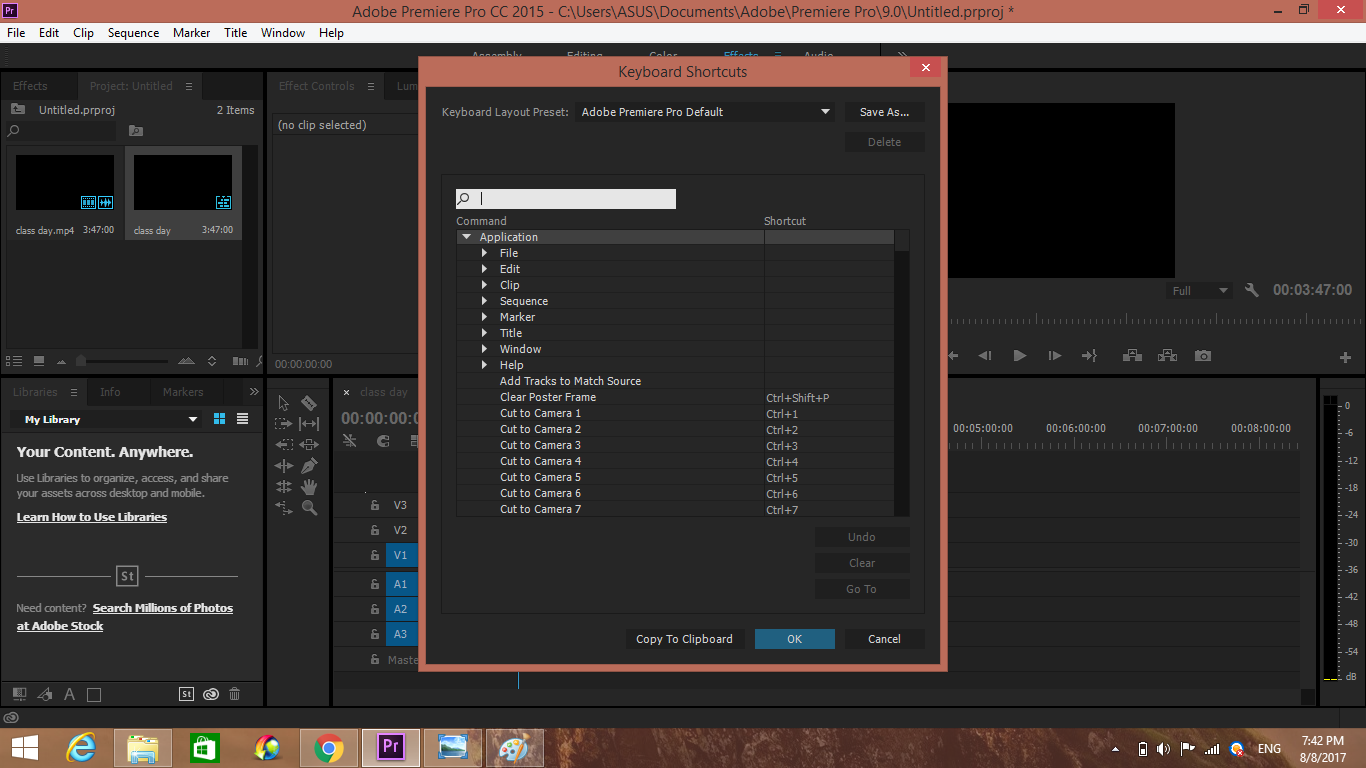Expand the Sequence shortcuts group
The width and height of the screenshot is (1366, 768).
(485, 301)
